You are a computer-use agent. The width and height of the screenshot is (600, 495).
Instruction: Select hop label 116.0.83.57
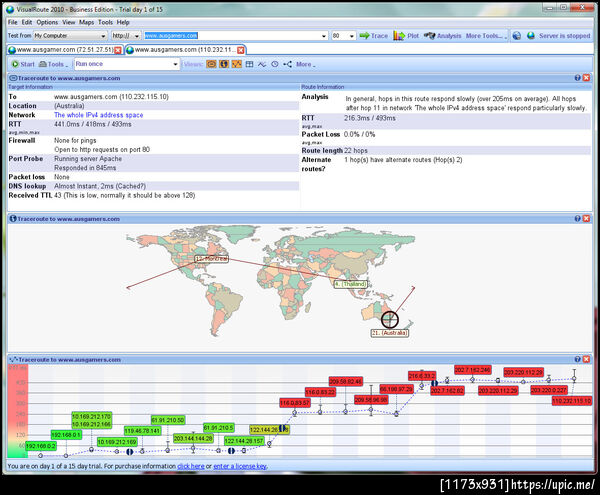(x=295, y=402)
